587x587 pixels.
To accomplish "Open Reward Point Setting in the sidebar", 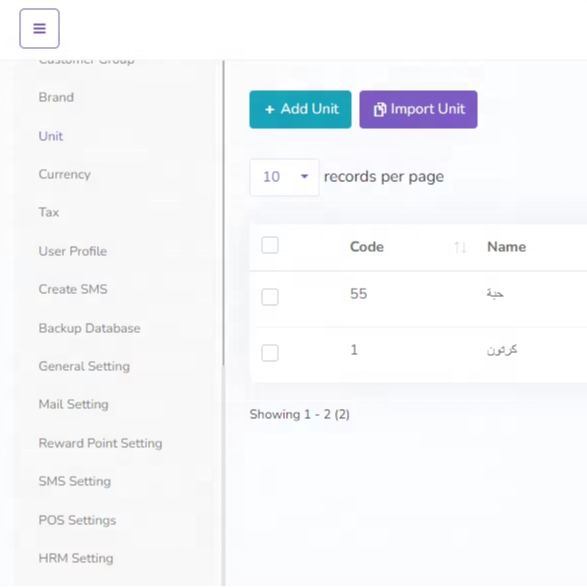I will click(100, 443).
